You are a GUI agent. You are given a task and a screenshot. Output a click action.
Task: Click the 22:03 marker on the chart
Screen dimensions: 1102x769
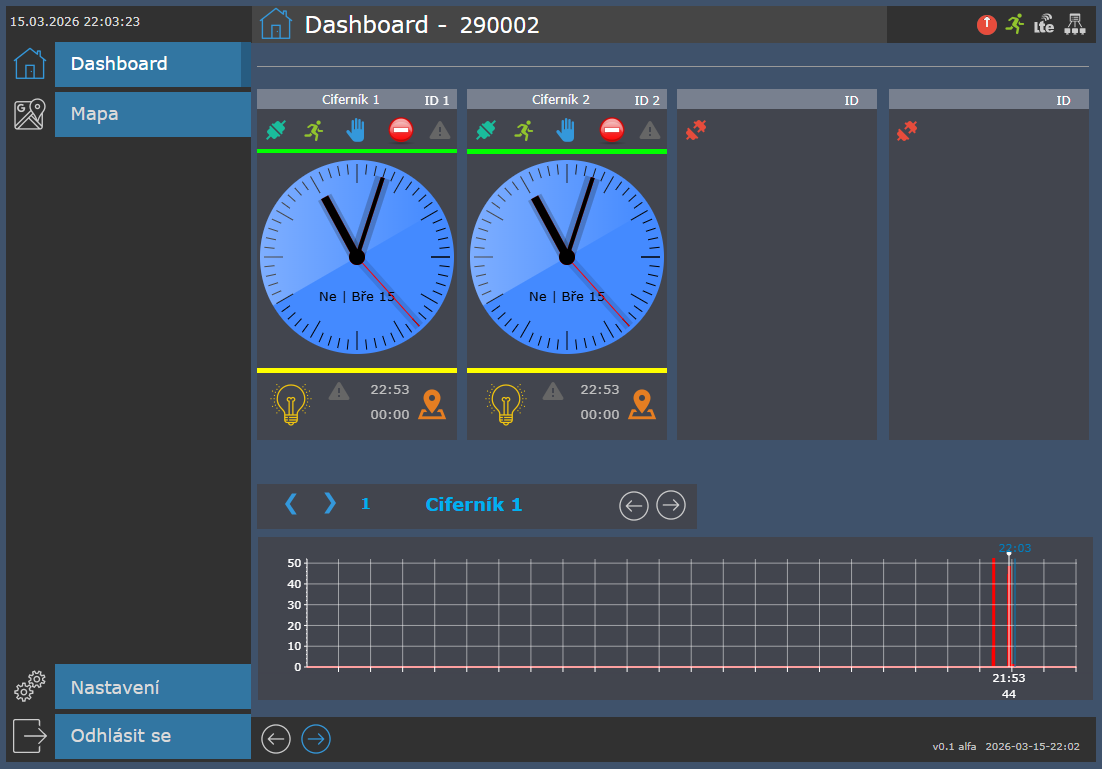point(1013,548)
